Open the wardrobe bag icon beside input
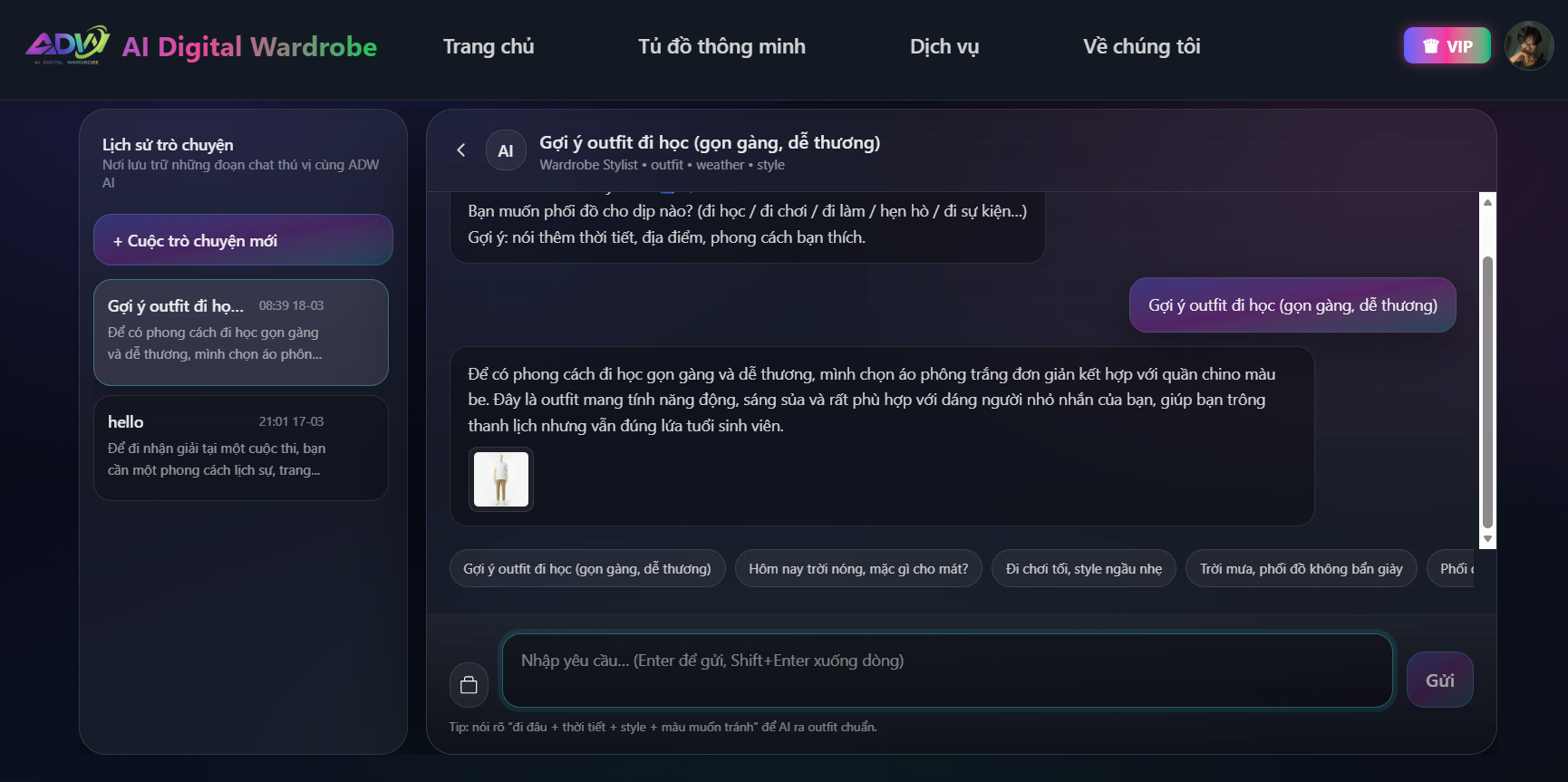The image size is (1568, 782). pos(469,685)
